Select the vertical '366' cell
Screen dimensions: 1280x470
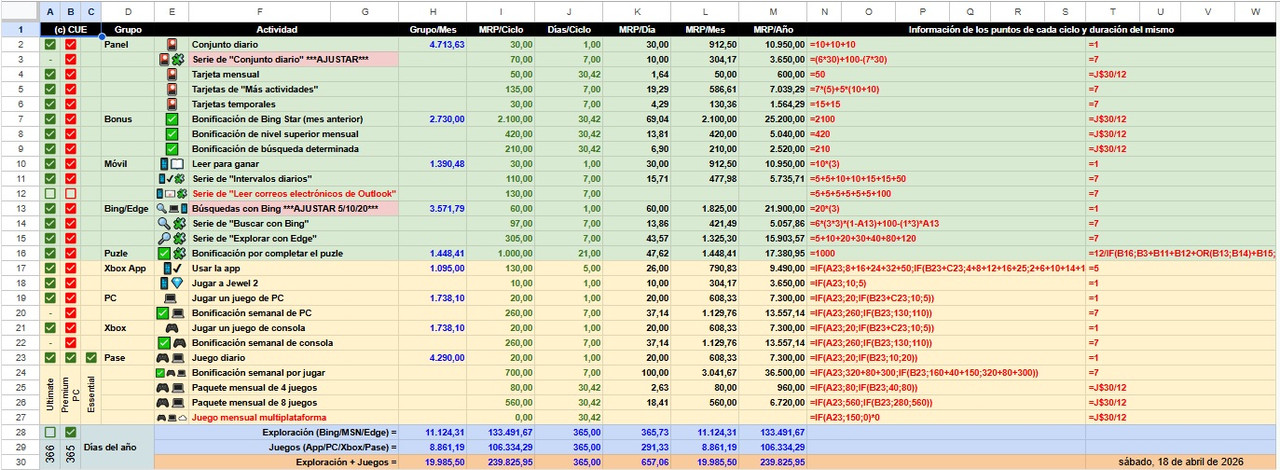(x=50, y=454)
